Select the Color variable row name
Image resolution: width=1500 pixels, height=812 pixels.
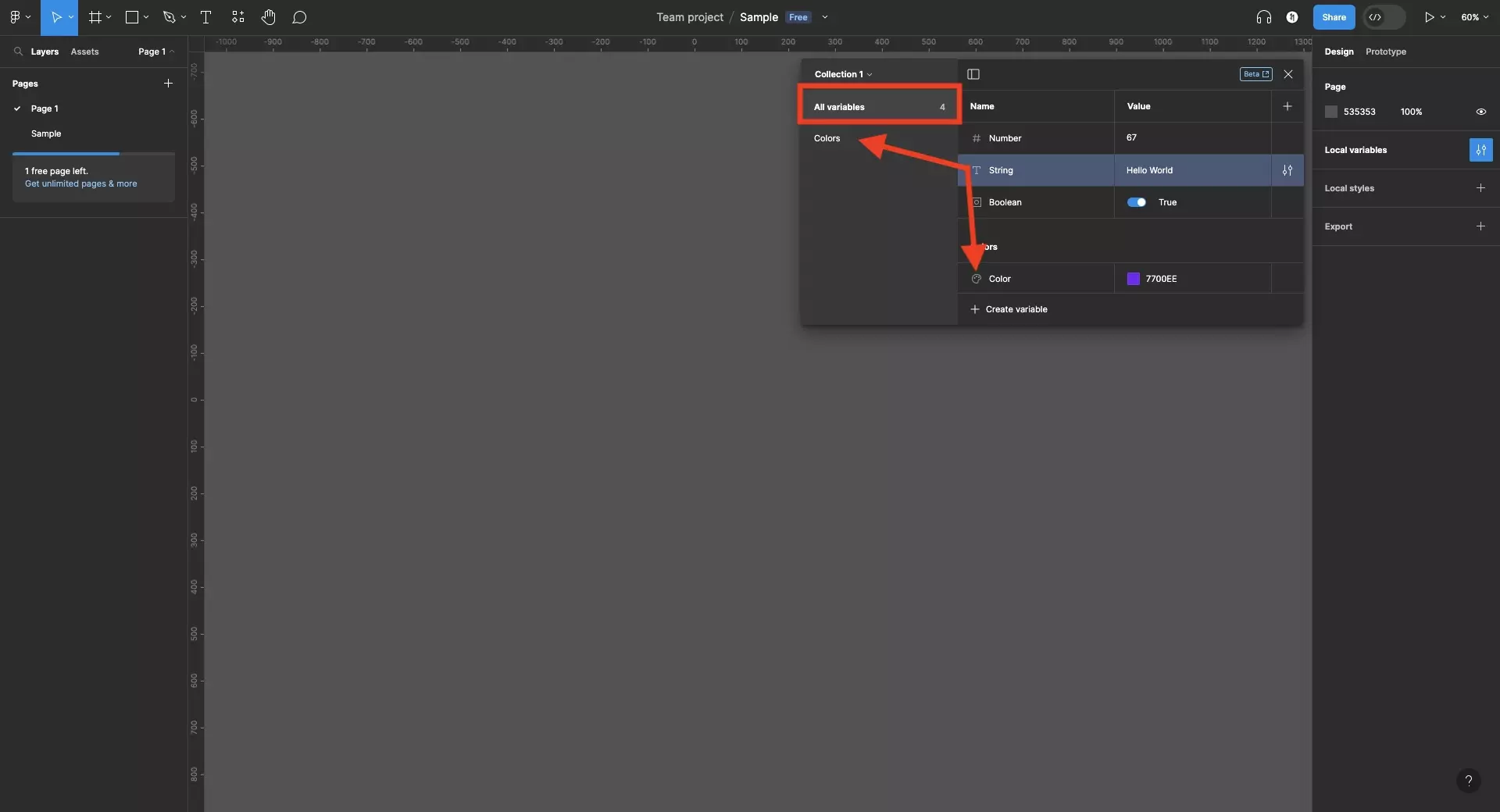tap(999, 279)
